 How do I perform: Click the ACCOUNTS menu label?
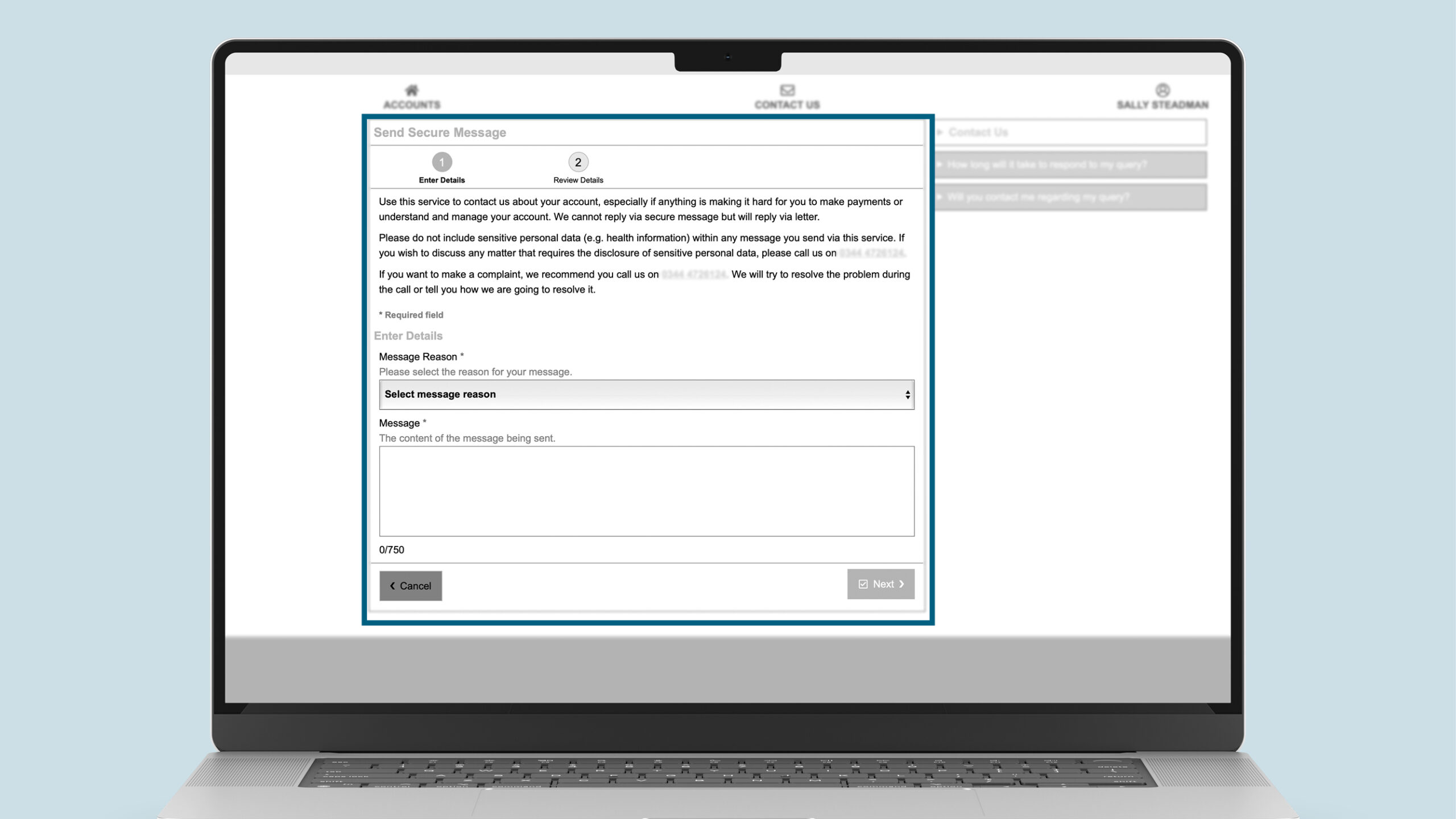click(411, 105)
